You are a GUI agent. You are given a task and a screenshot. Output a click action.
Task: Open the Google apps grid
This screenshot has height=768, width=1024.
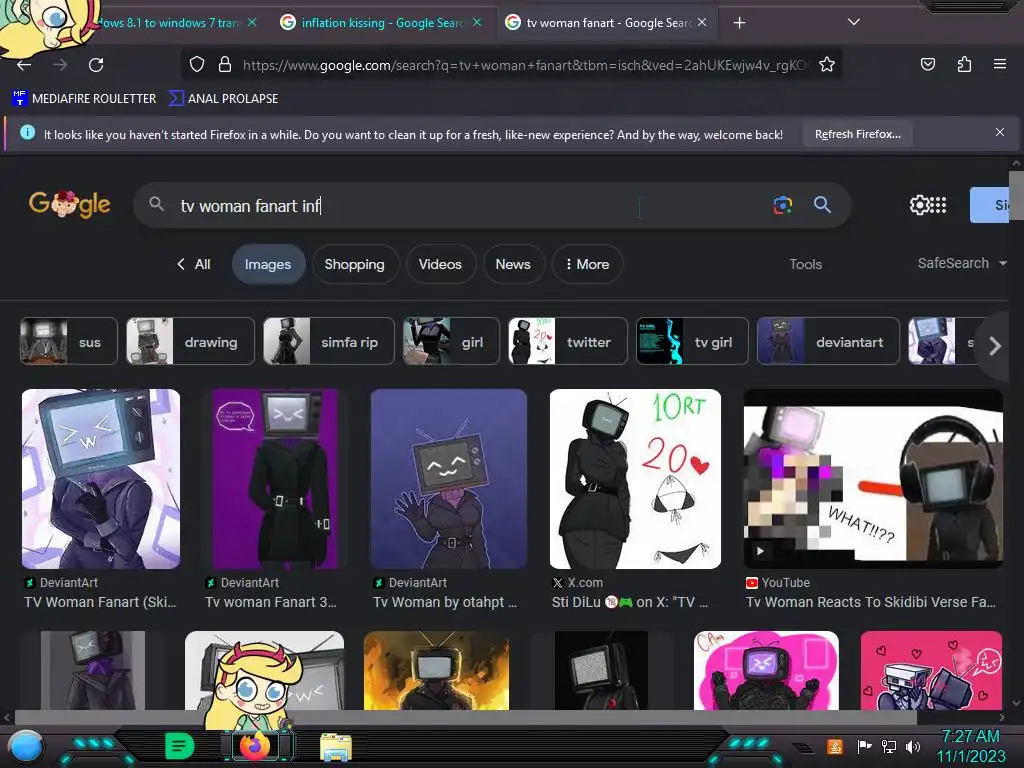938,205
